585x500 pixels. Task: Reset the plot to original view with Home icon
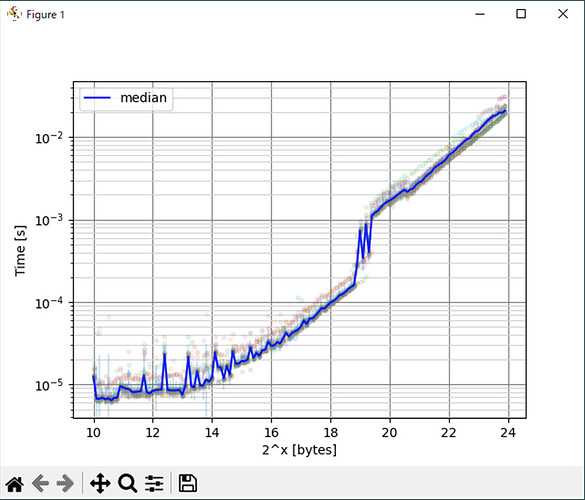click(15, 484)
